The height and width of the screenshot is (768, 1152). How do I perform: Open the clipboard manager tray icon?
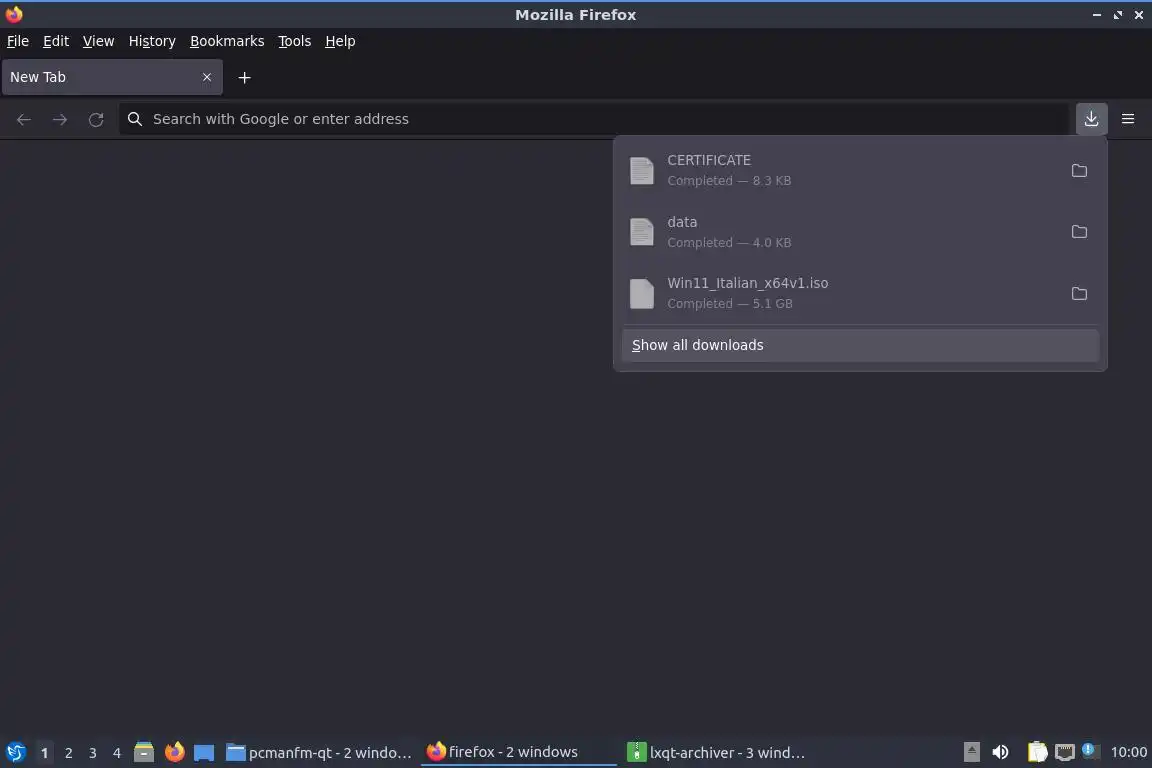click(1037, 752)
